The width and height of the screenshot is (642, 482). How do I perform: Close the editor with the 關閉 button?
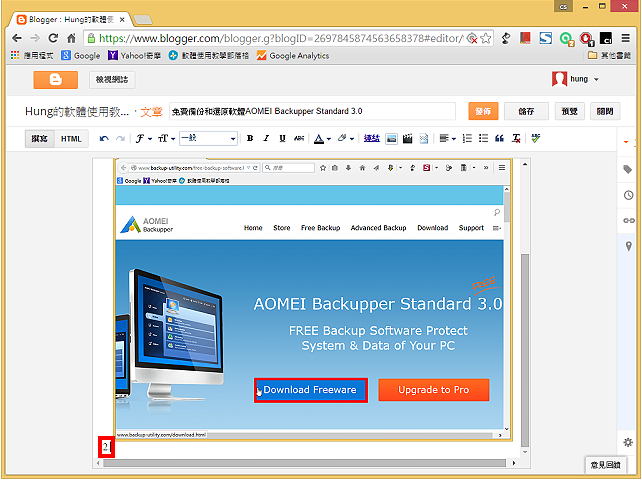pos(605,111)
